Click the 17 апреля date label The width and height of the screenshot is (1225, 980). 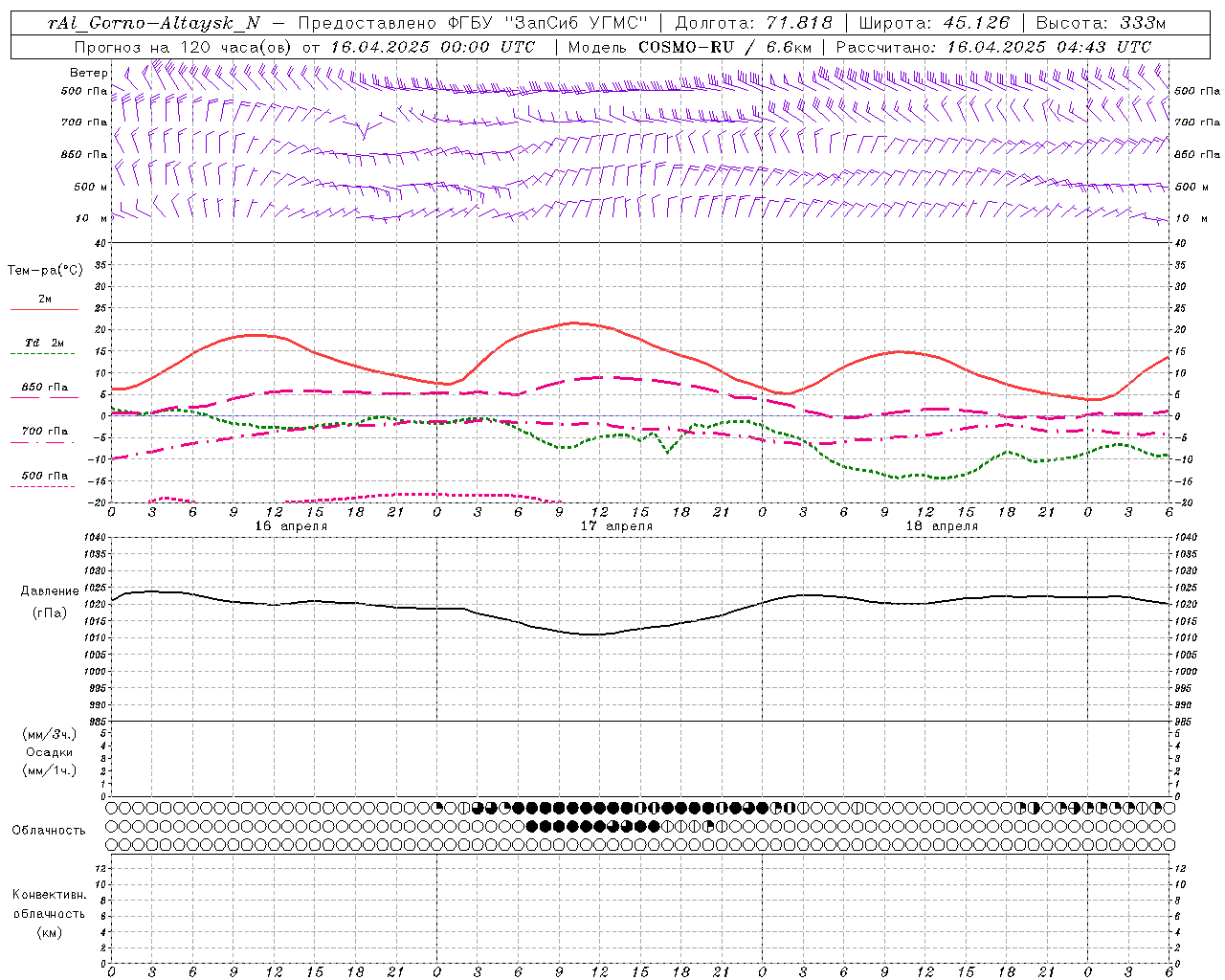(x=616, y=526)
